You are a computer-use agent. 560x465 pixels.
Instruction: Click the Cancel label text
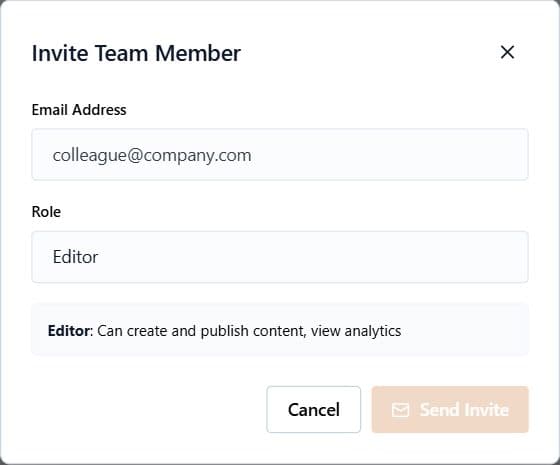tap(314, 410)
